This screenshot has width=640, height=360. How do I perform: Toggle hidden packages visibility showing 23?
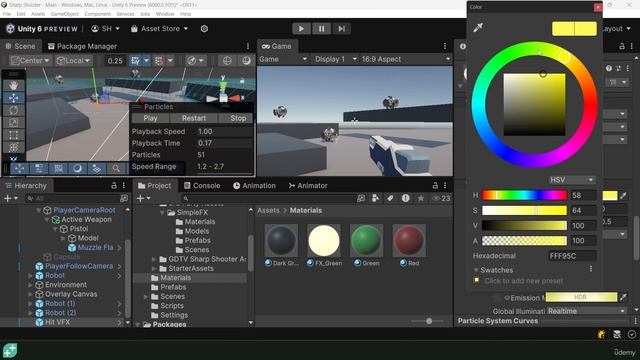click(441, 198)
